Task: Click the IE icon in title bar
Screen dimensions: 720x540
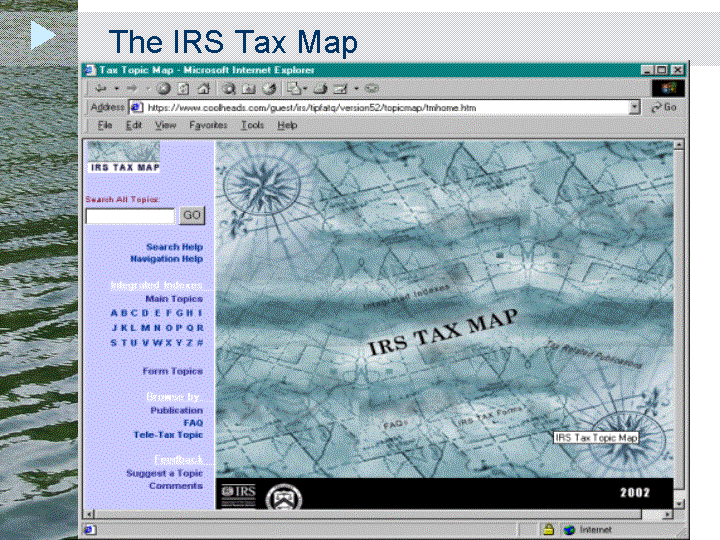Action: (90, 70)
